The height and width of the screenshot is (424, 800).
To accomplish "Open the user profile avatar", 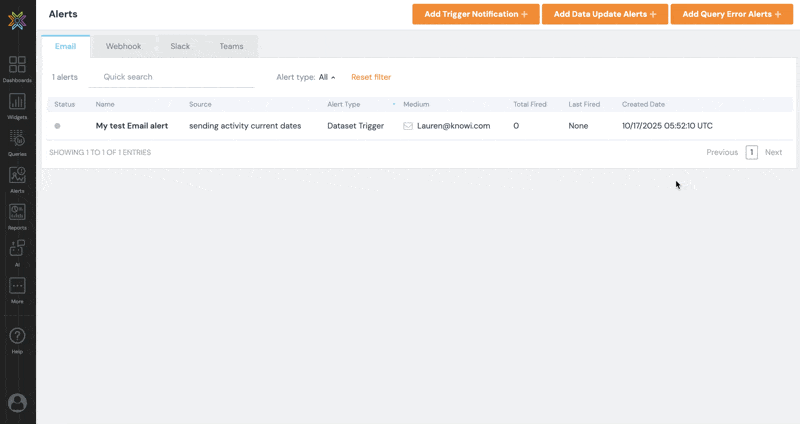I will point(17,402).
